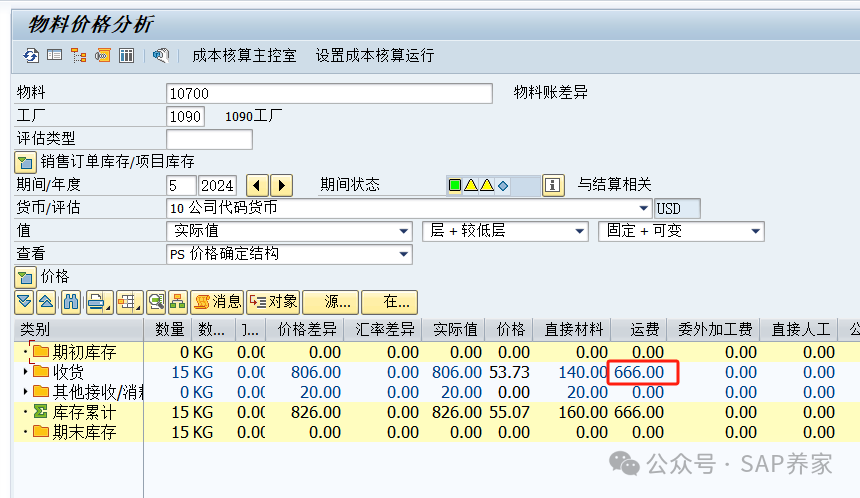Click 160.00 direct material in 库存累计 row
This screenshot has height=498, width=860.
[x=583, y=412]
